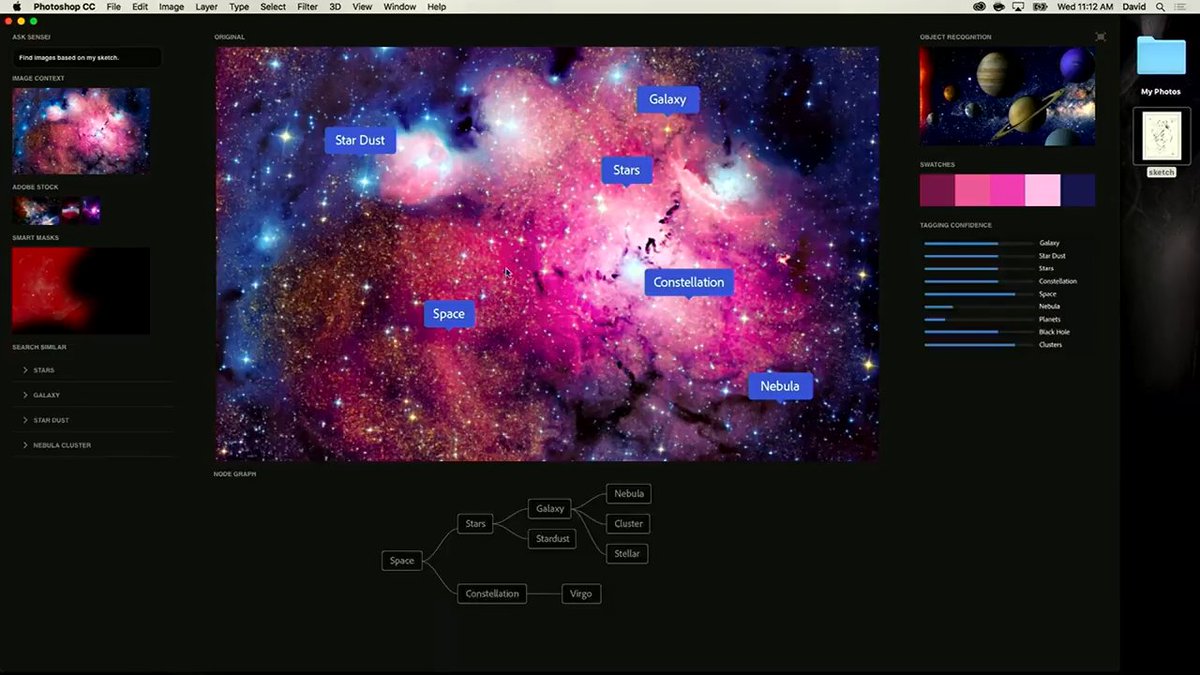The image size is (1200, 675).
Task: Pick the dark maroon swatch
Action: 937,190
